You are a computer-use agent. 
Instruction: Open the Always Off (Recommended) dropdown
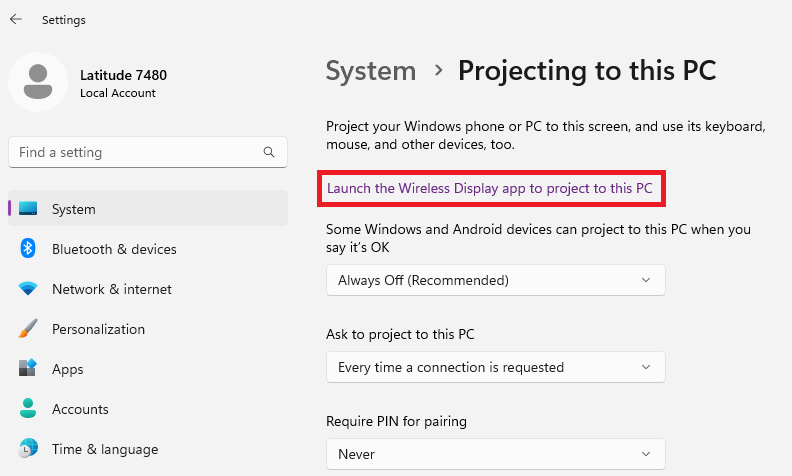495,280
